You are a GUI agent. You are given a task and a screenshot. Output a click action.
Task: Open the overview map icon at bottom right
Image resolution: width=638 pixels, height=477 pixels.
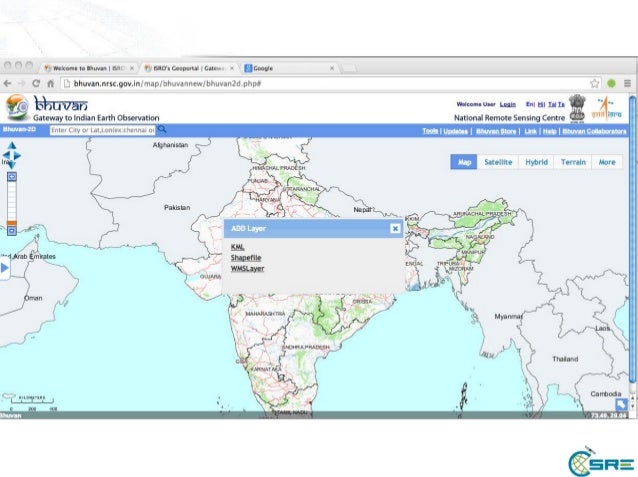(621, 405)
